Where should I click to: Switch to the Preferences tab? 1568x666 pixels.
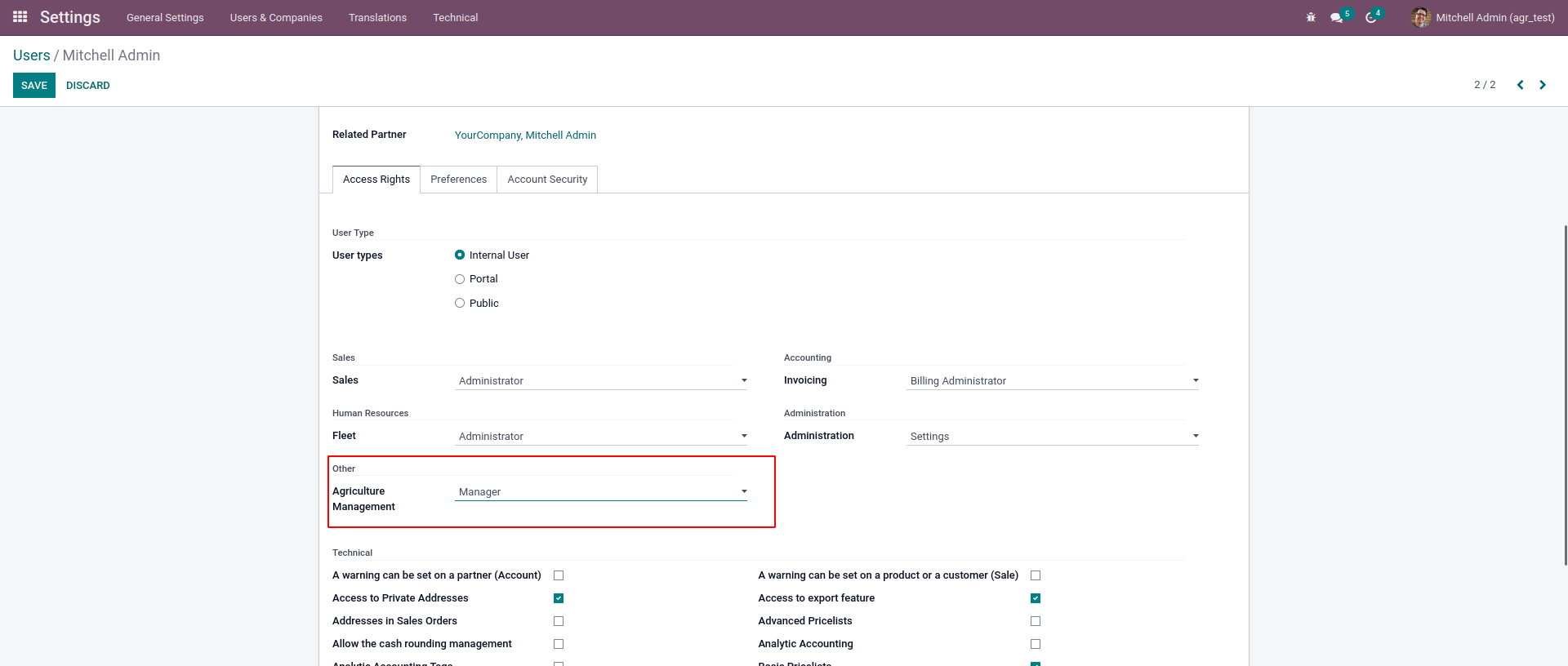(458, 180)
